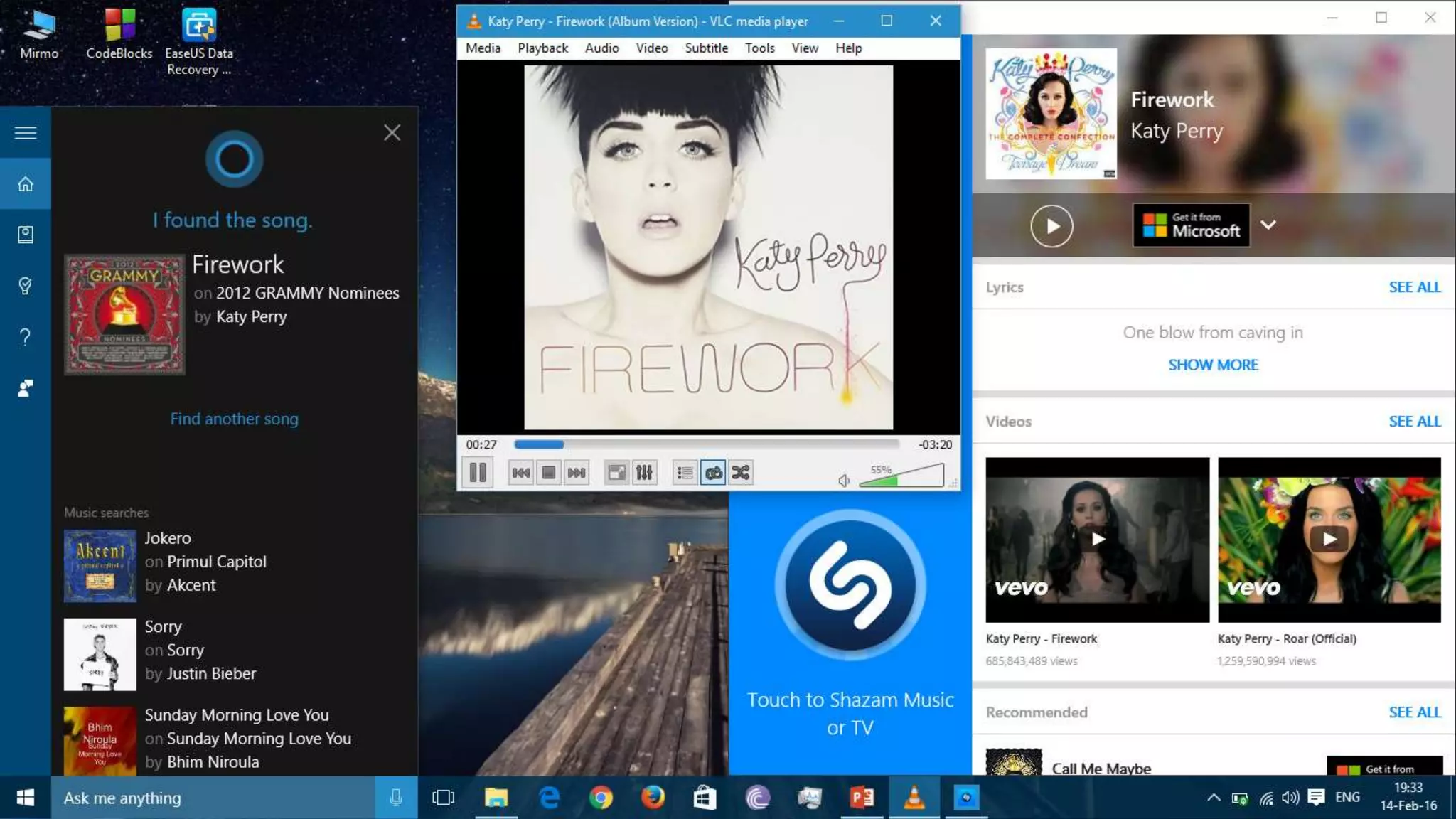This screenshot has width=1456, height=819.
Task: Show hidden system tray icons
Action: point(1214,798)
